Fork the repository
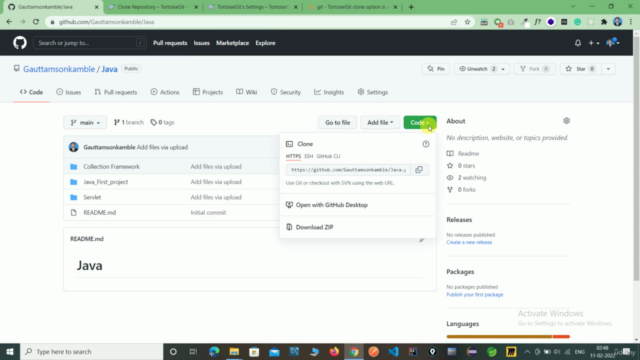The width and height of the screenshot is (640, 360). pyautogui.click(x=534, y=69)
